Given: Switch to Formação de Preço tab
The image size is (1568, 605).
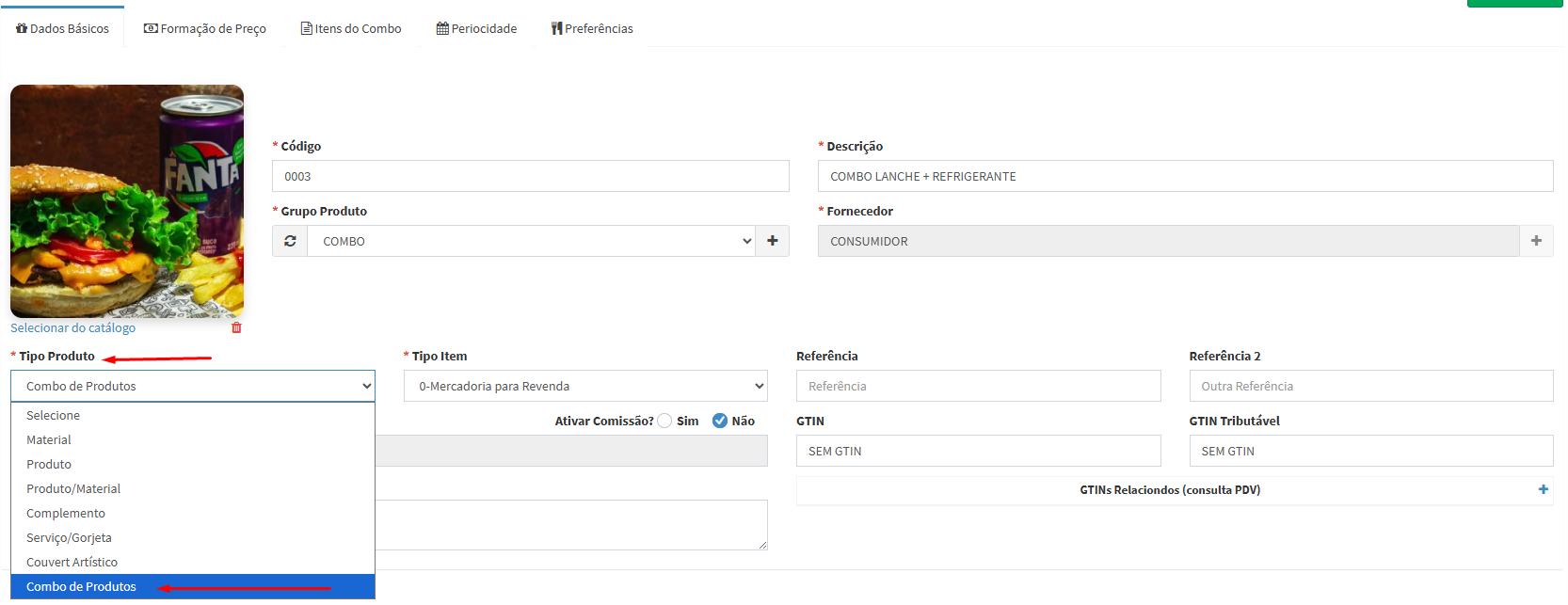Looking at the screenshot, I should pyautogui.click(x=205, y=29).
